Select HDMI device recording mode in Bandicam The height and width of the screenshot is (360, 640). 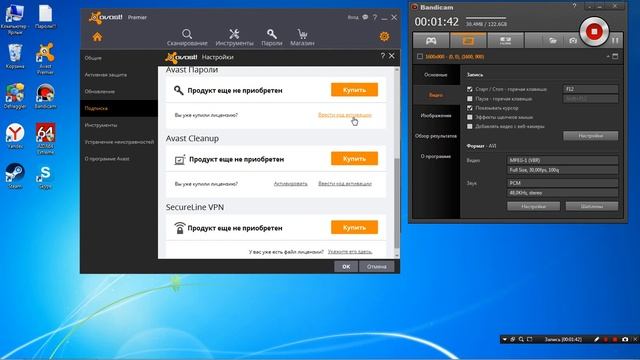505,40
